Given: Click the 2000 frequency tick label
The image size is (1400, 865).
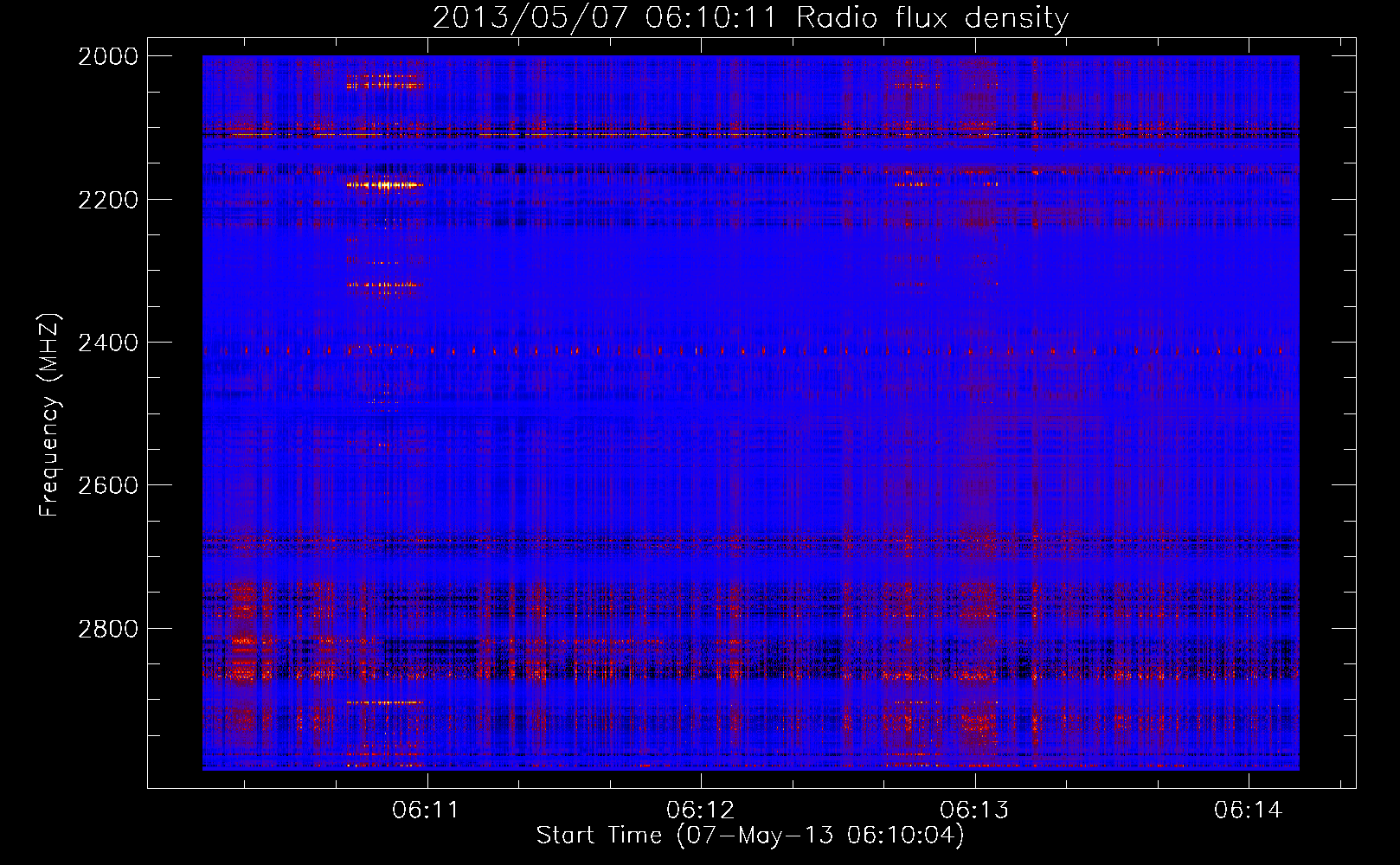Looking at the screenshot, I should coord(108,56).
